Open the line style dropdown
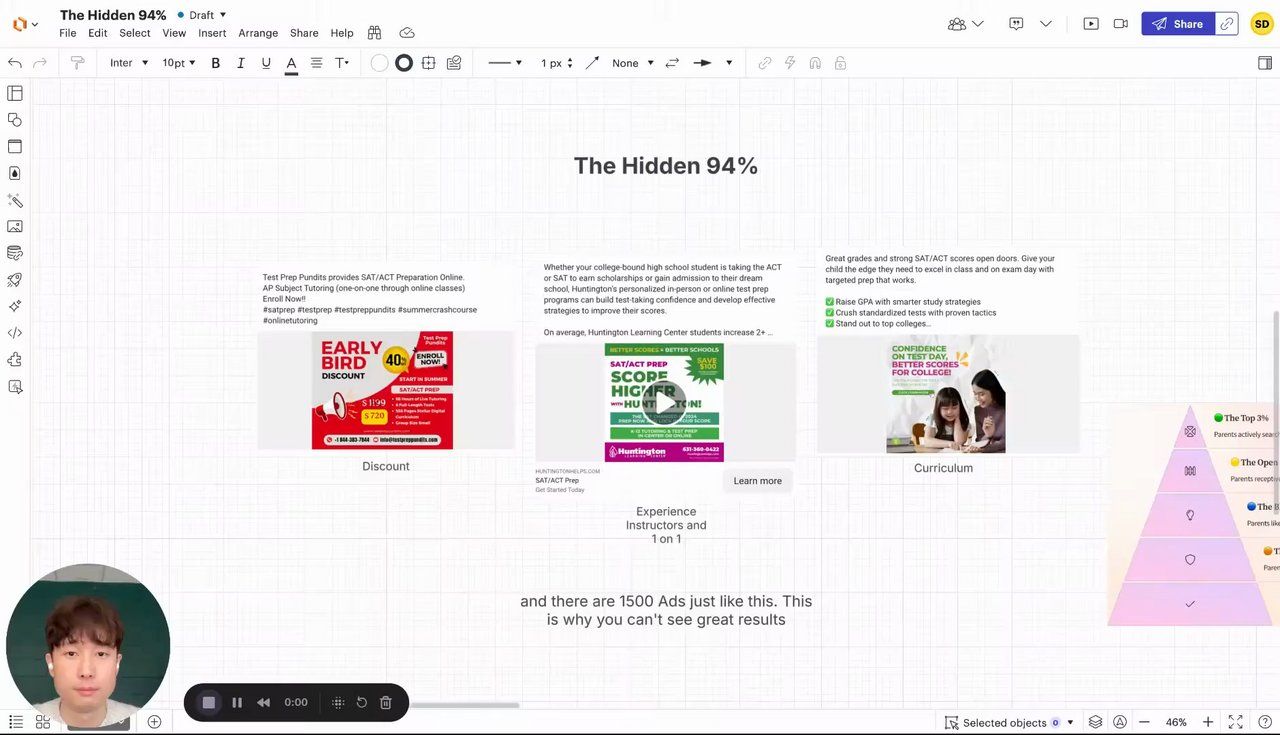The image size is (1280, 735). [505, 63]
